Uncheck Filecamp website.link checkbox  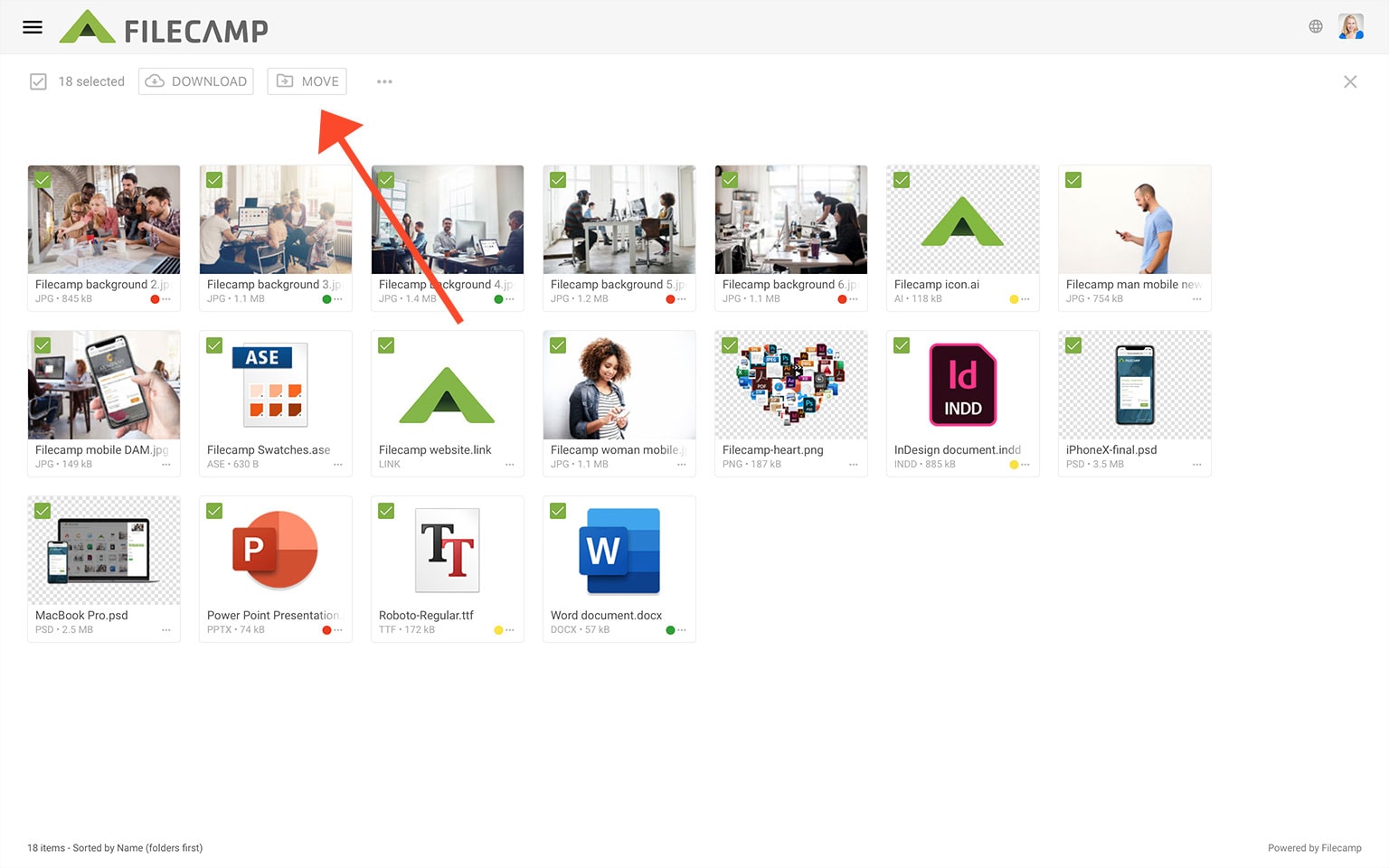pos(386,345)
